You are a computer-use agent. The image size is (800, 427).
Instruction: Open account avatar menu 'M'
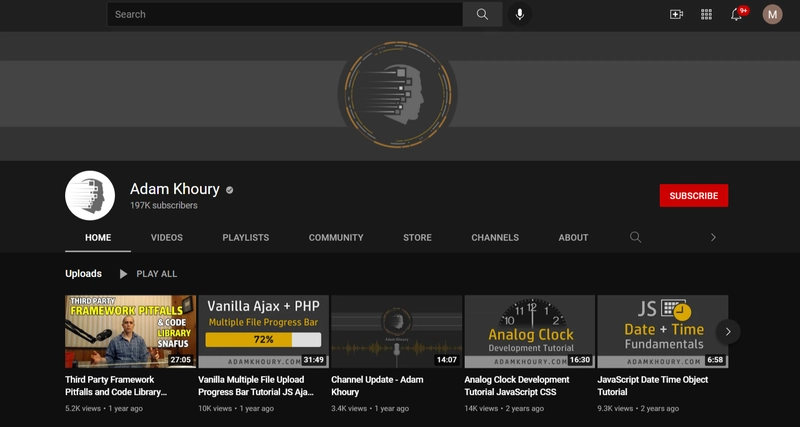(772, 14)
